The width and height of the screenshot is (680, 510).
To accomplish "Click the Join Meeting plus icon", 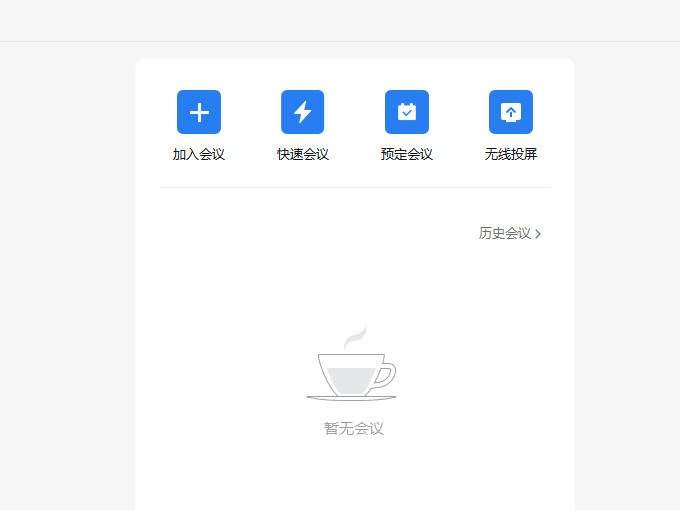I will [199, 112].
